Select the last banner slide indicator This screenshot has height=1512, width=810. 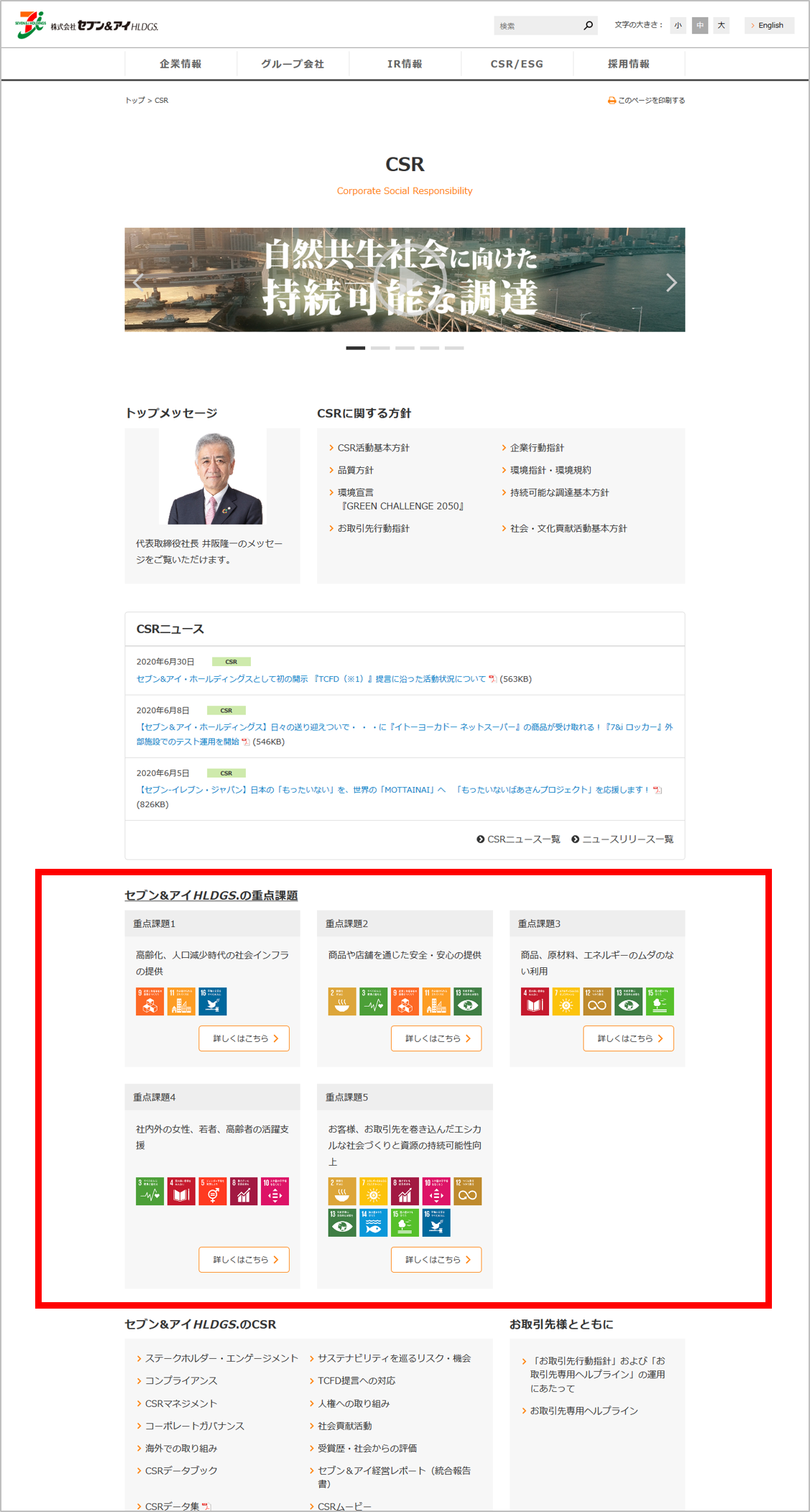tap(454, 348)
